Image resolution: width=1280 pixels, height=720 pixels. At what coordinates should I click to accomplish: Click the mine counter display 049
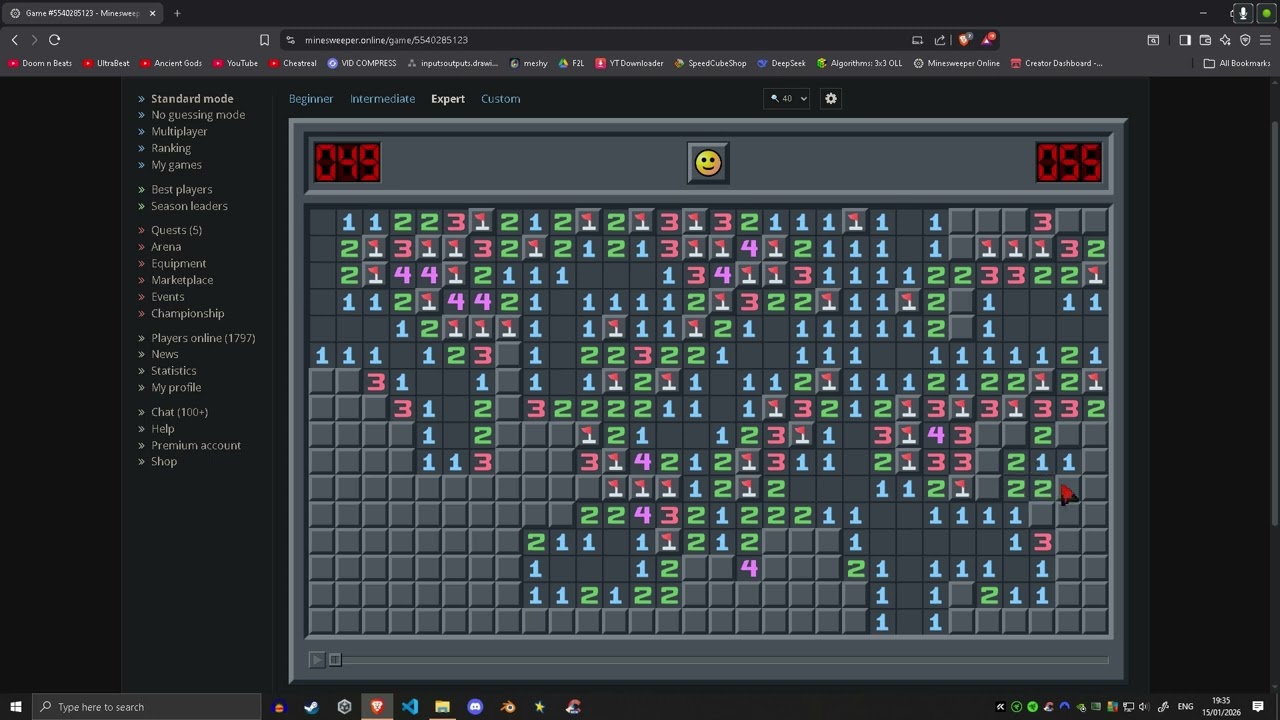[347, 163]
